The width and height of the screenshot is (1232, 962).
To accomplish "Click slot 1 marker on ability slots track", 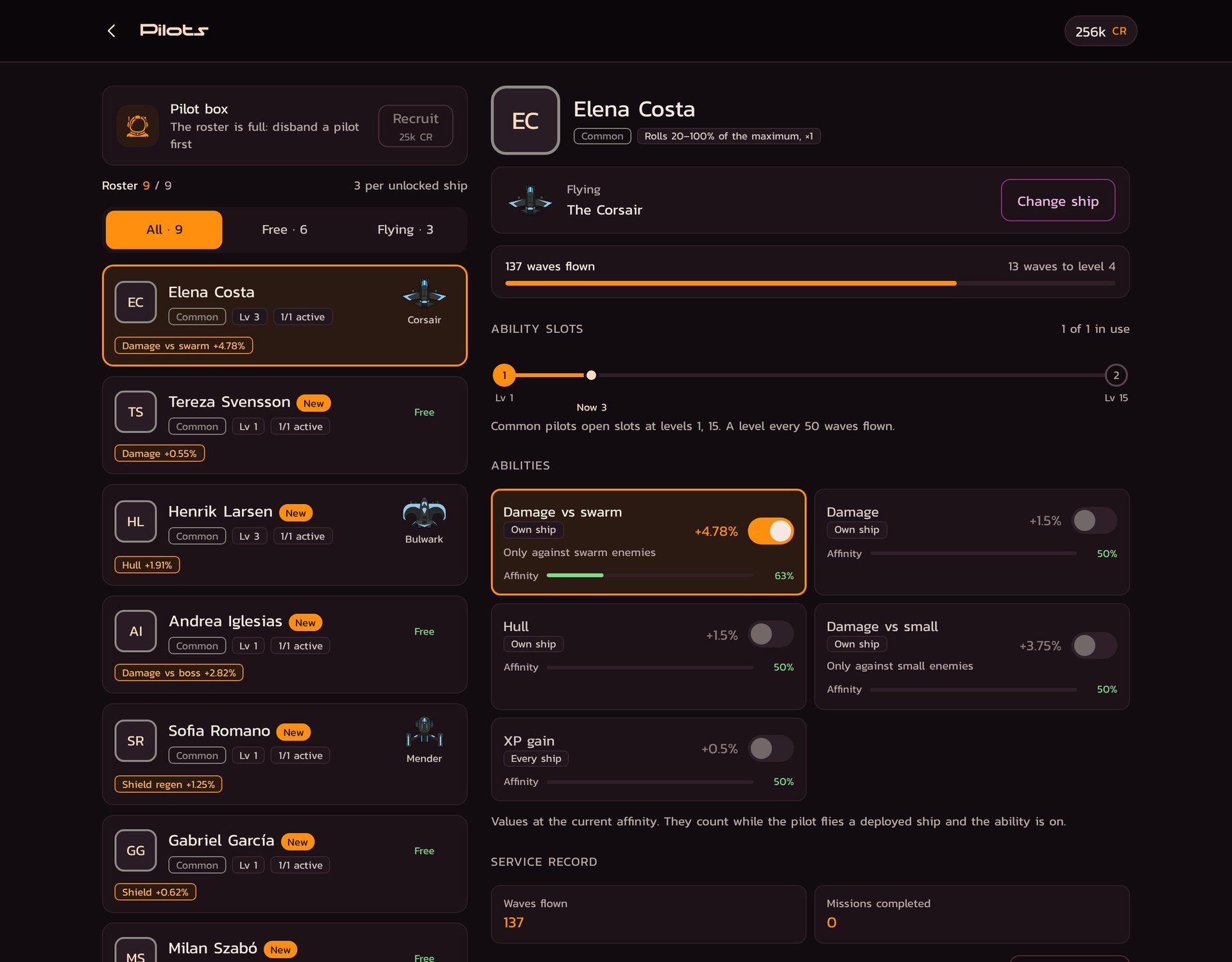I will tap(504, 375).
